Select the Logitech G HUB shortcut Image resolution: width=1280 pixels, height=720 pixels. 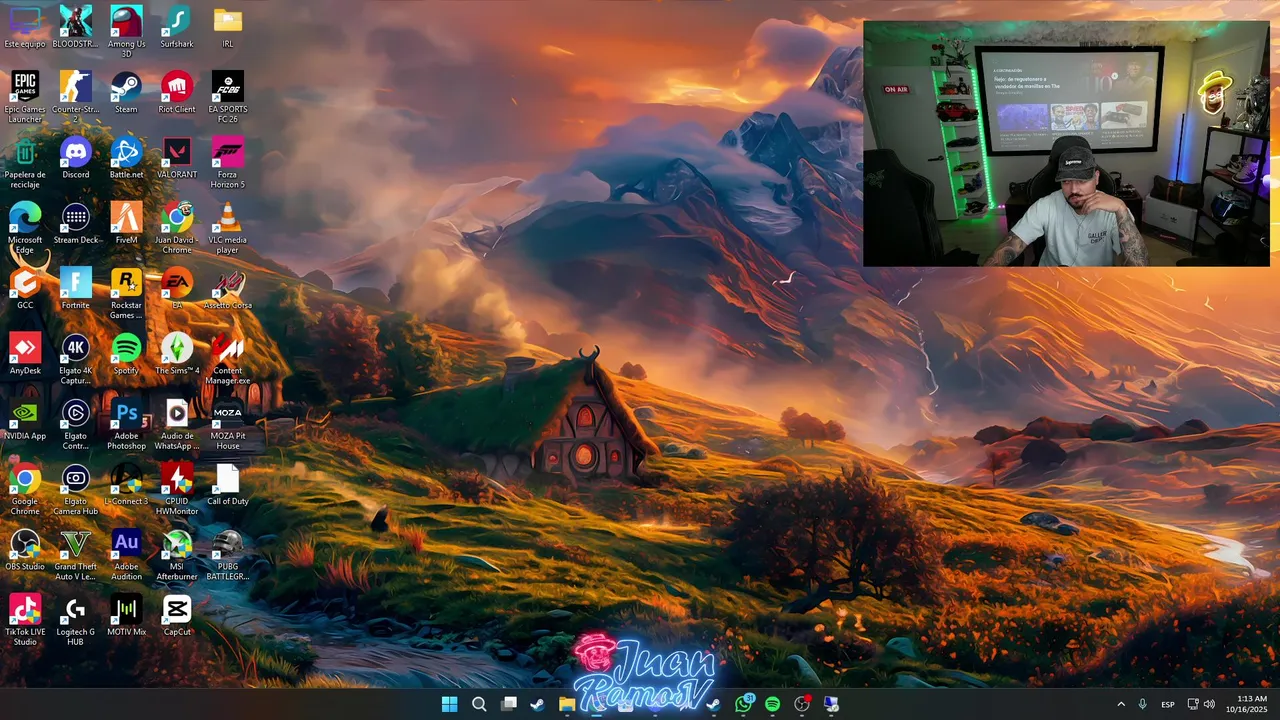(75, 620)
